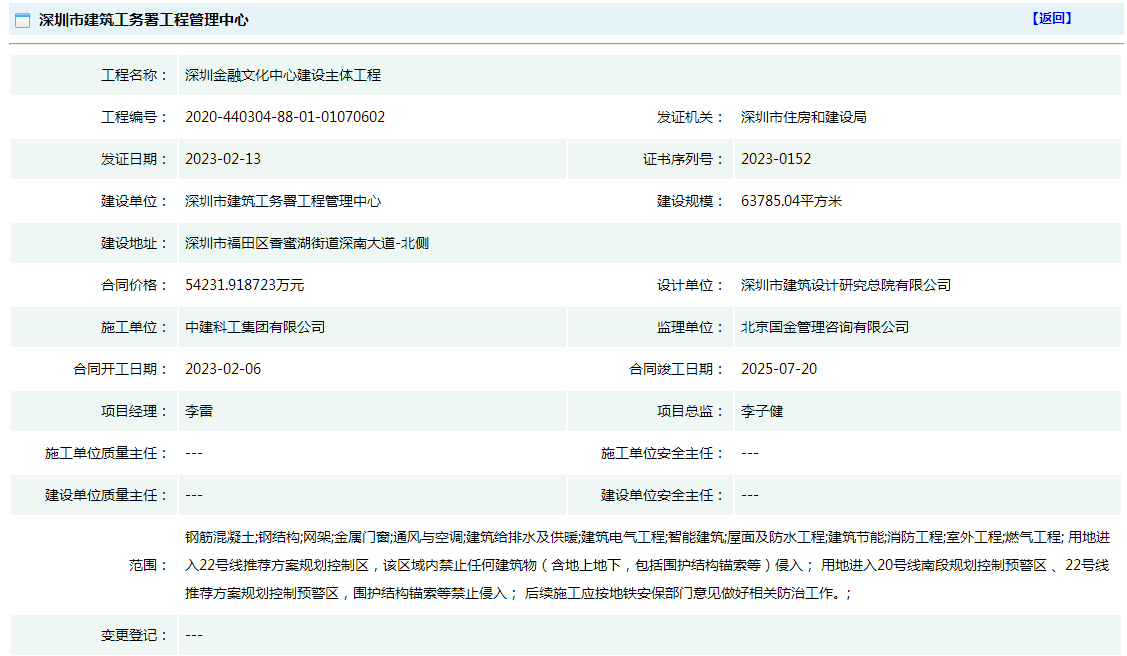Click certificate serial number 2023-0152

(x=776, y=159)
